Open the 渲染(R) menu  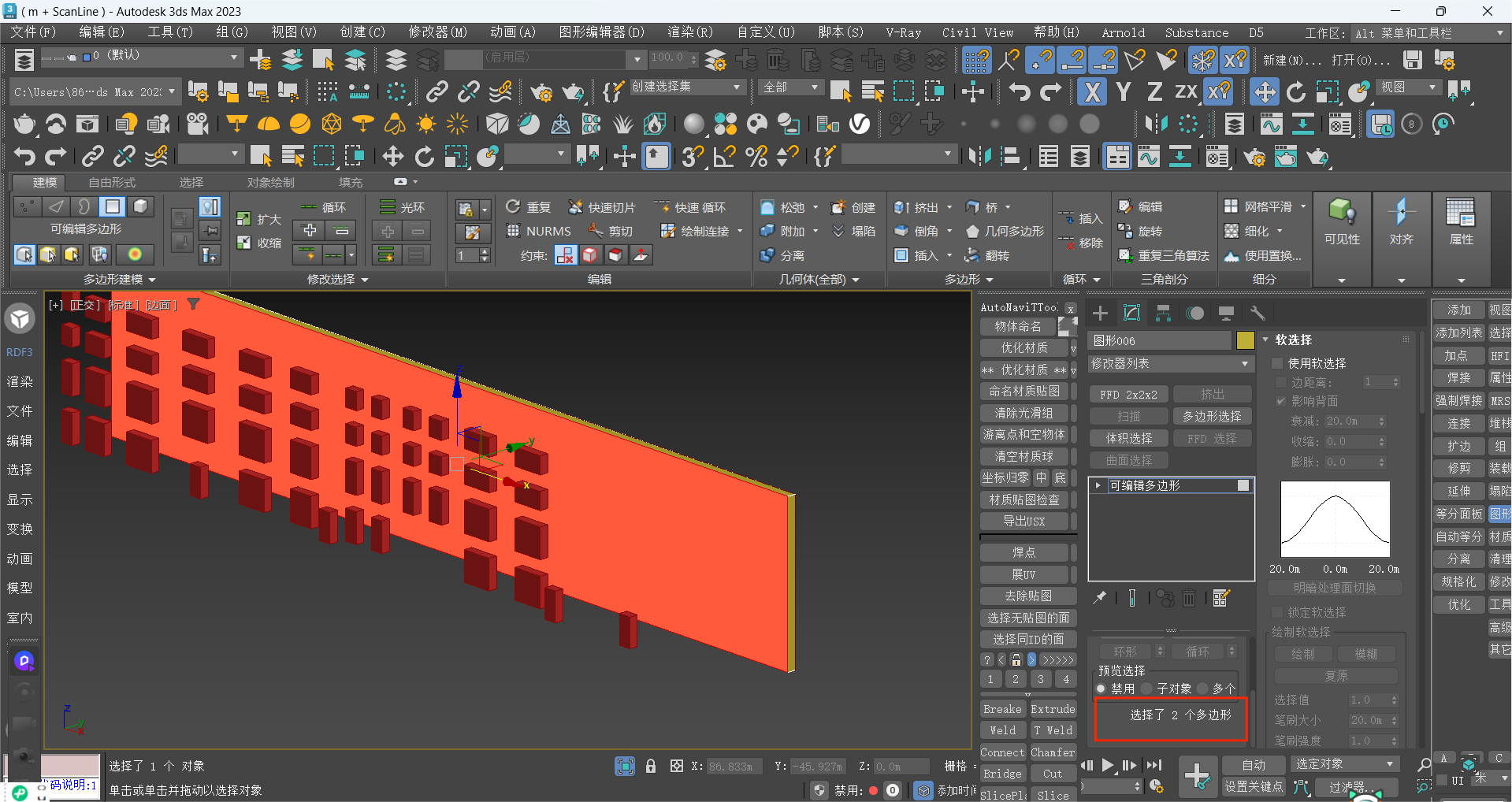pos(690,32)
